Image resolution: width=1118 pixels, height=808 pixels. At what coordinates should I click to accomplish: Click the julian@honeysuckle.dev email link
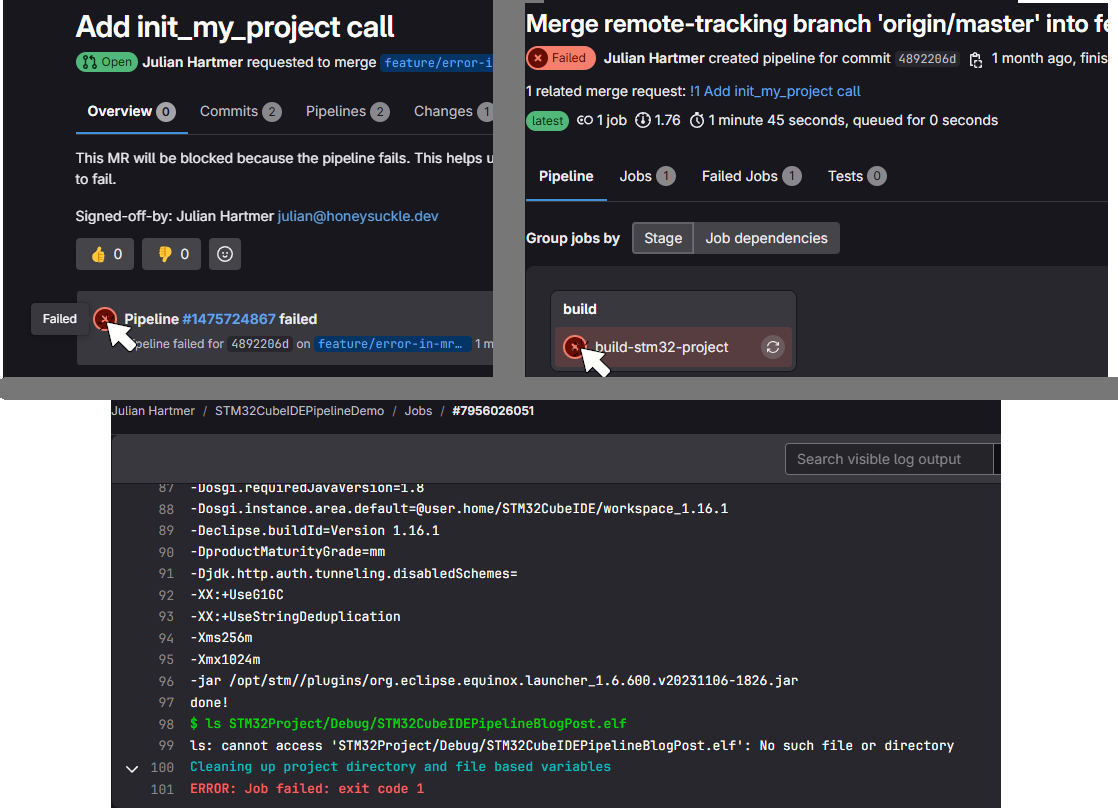pyautogui.click(x=357, y=216)
